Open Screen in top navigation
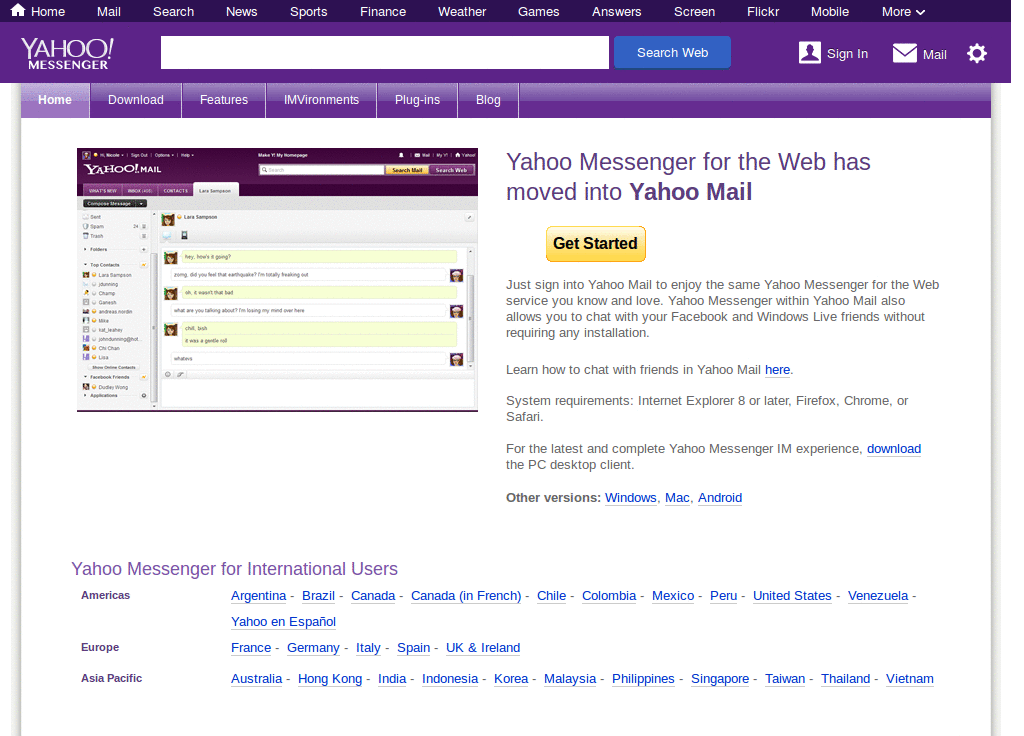The width and height of the screenshot is (1024, 736). click(694, 12)
